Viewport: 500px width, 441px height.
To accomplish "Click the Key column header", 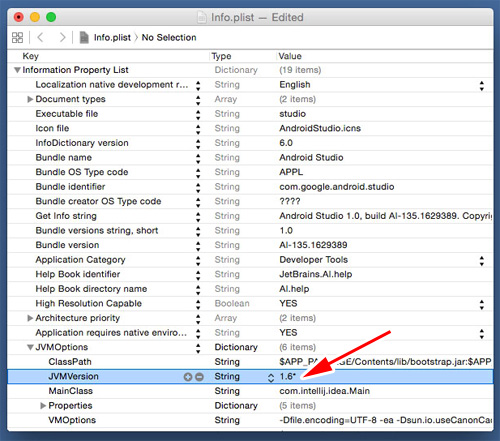I will 30,56.
